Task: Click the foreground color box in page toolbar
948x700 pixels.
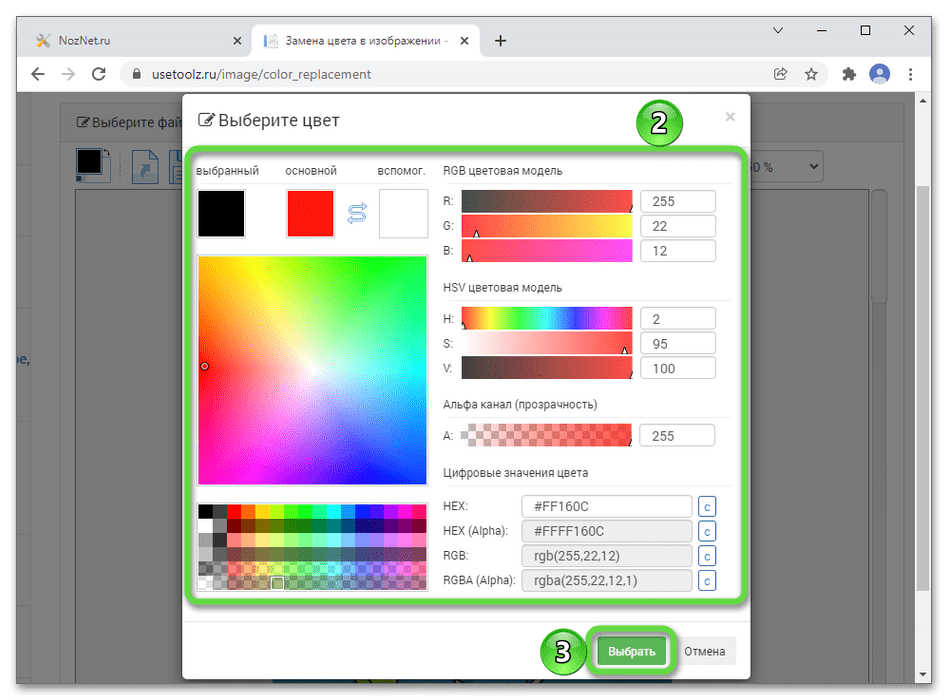Action: tap(89, 161)
